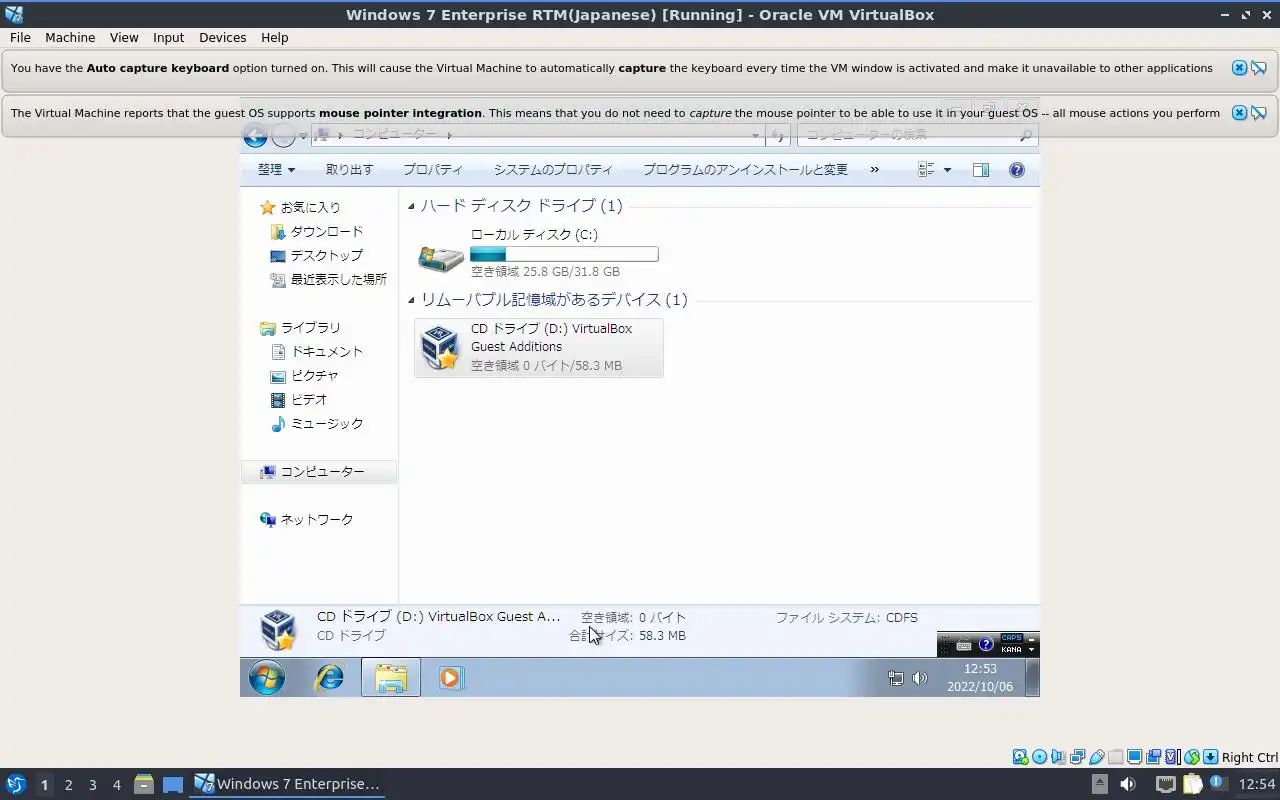1280x800 pixels.
Task: Select お気に入り in the navigation pane
Action: coord(300,207)
